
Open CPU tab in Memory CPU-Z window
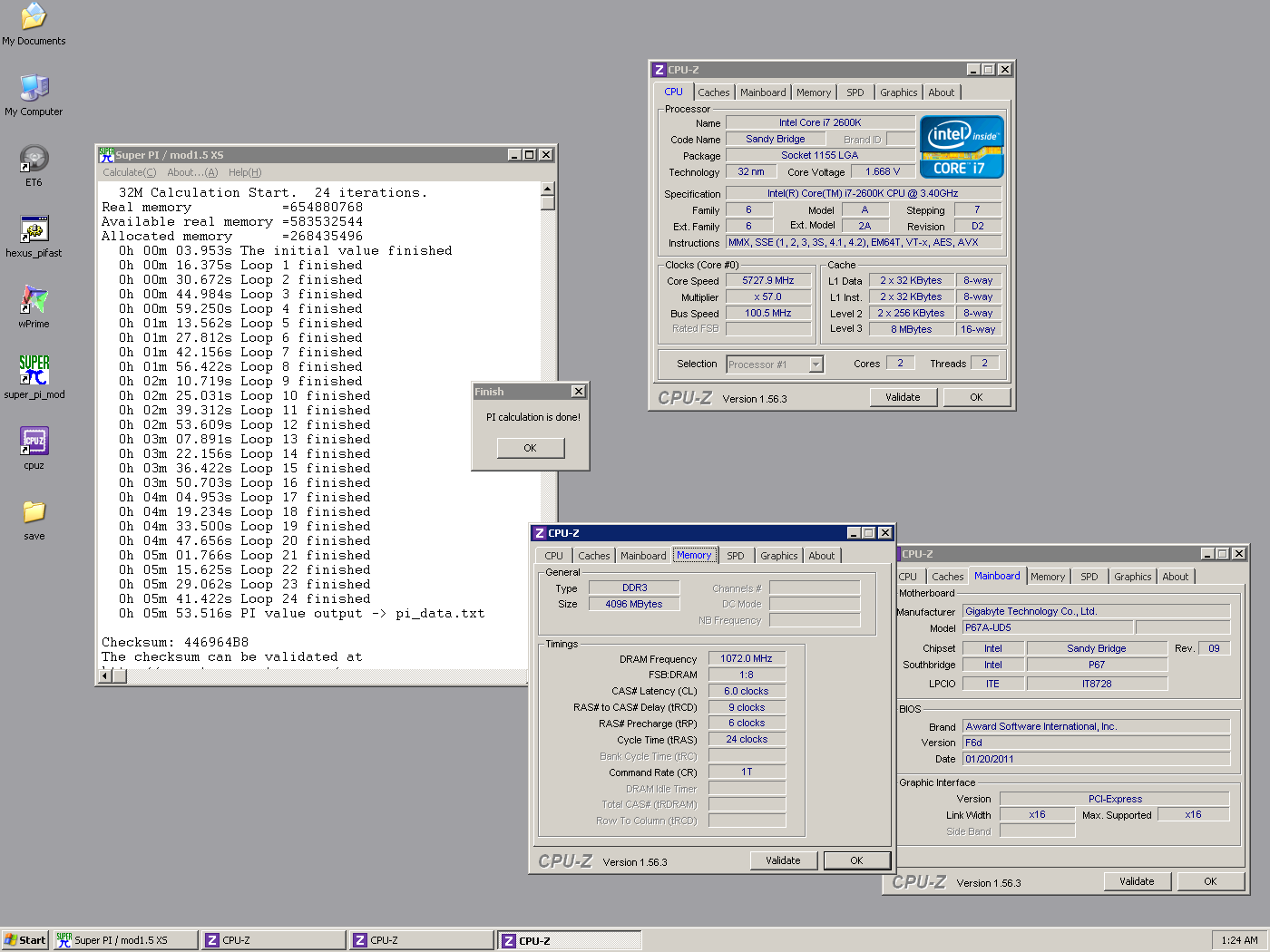tap(554, 556)
